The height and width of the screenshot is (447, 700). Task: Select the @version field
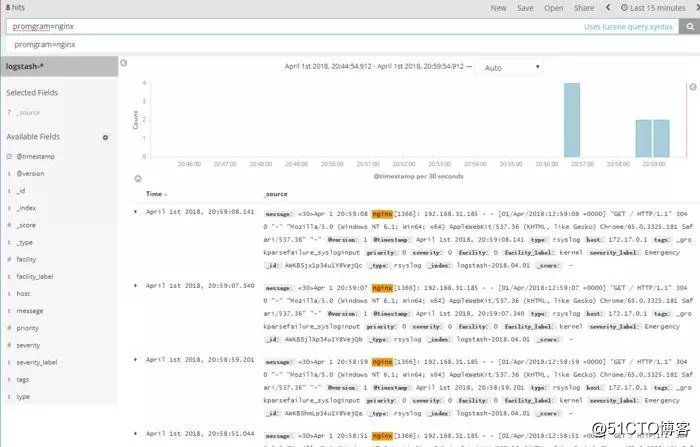pos(30,174)
